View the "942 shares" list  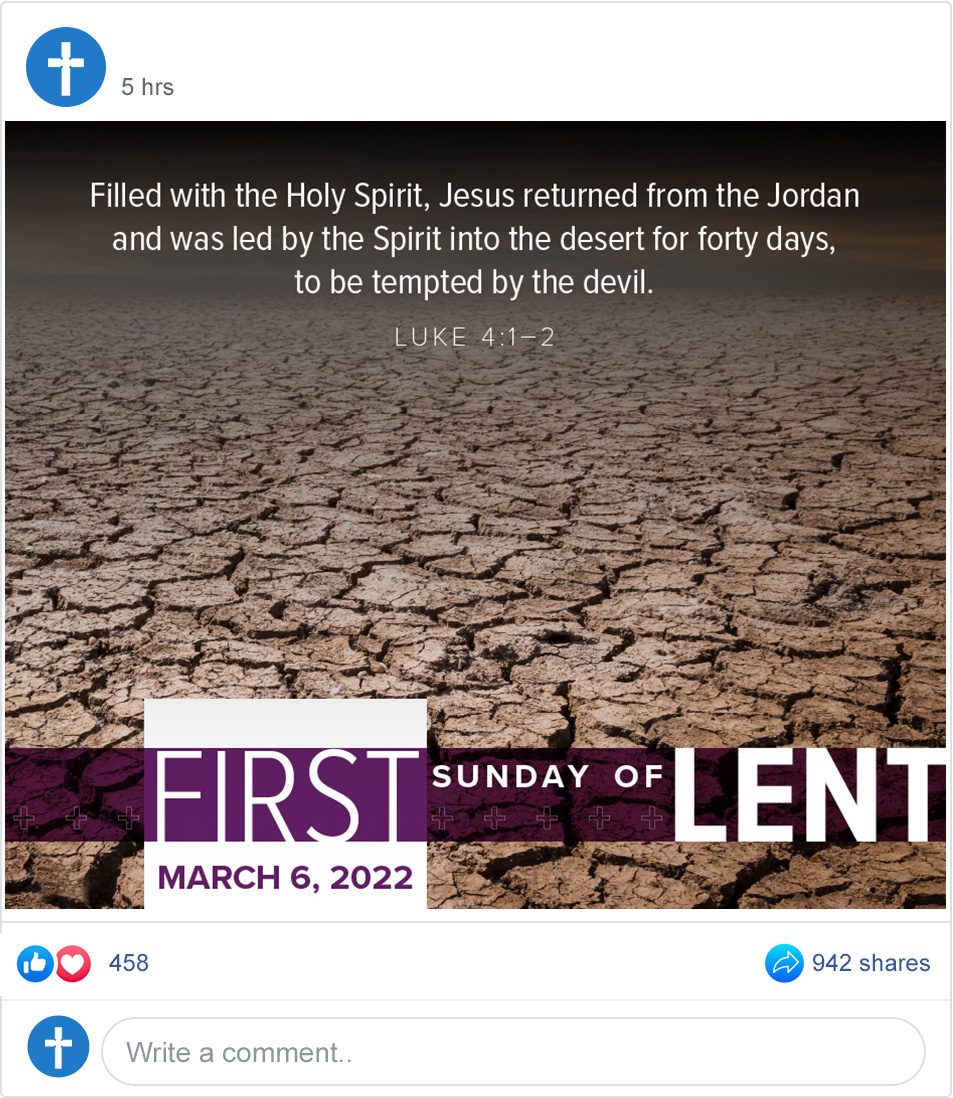tap(870, 963)
